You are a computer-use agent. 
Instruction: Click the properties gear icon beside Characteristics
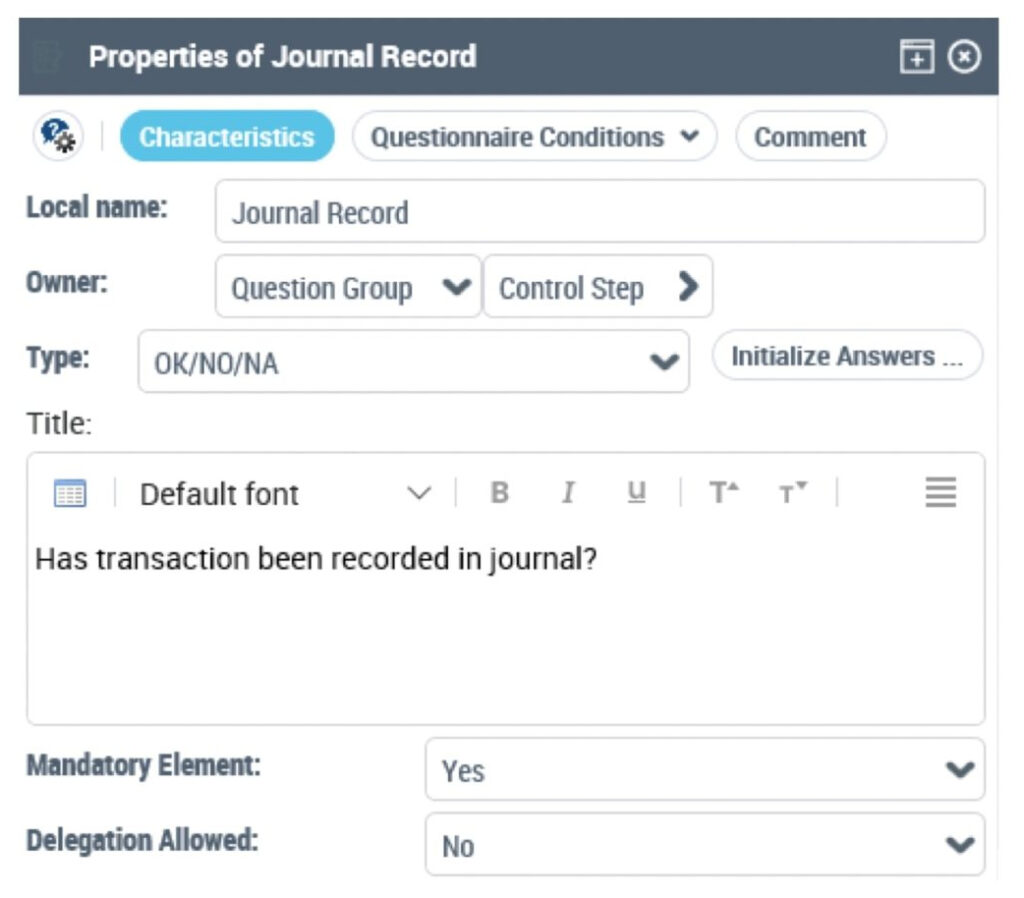pos(58,135)
